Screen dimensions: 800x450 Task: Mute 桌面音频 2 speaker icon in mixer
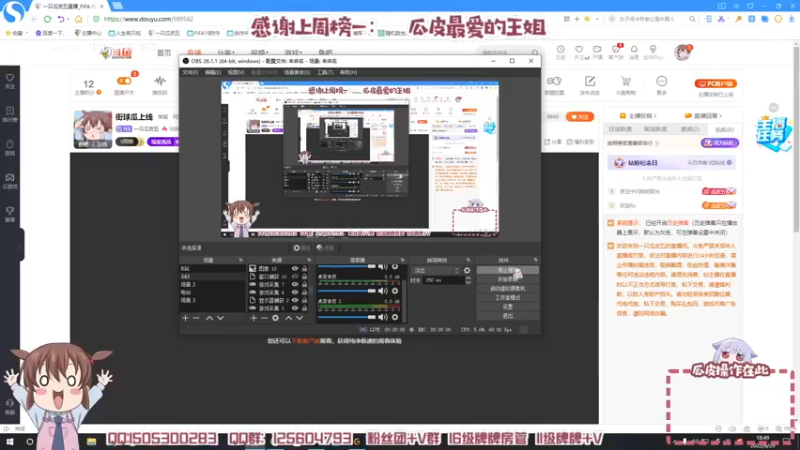pos(383,317)
